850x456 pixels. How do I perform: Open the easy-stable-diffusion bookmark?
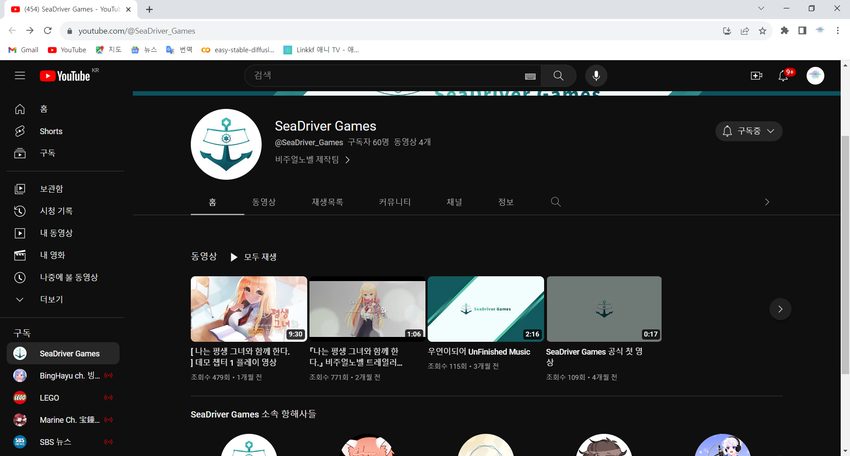click(x=238, y=50)
